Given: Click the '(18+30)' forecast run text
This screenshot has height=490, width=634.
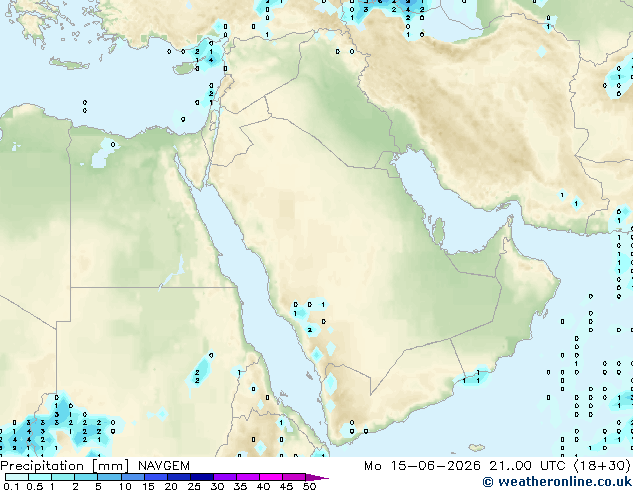Looking at the screenshot, I should 602,466.
